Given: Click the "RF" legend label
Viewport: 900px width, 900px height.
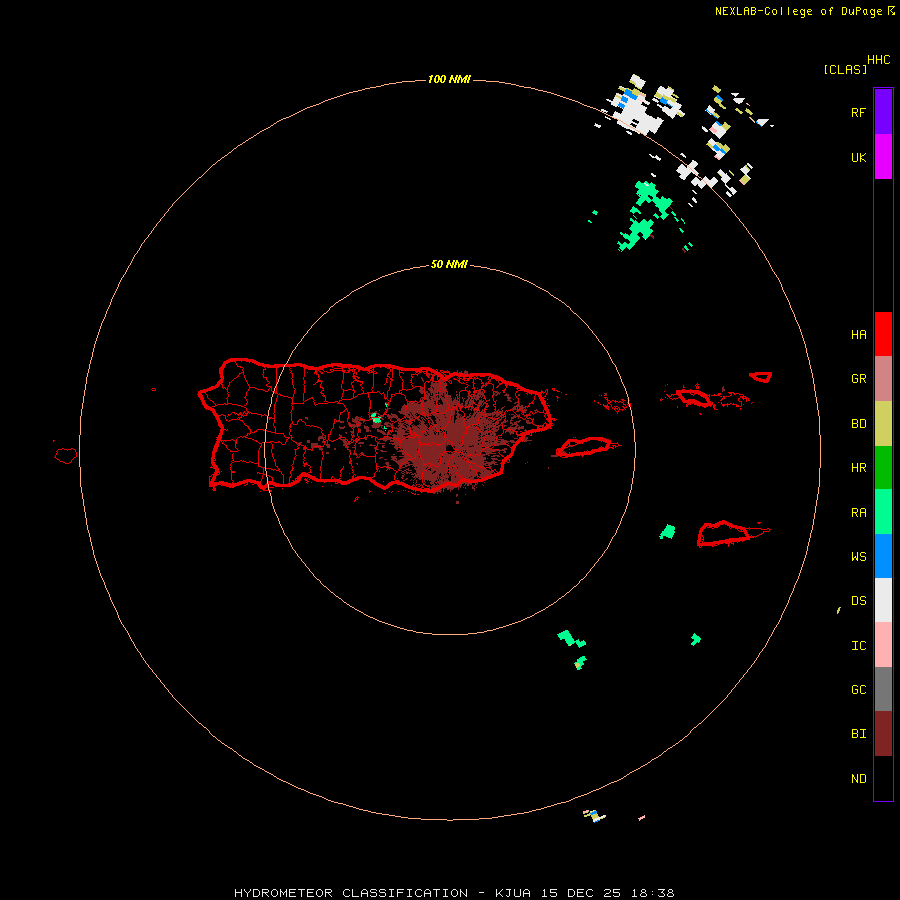Looking at the screenshot, I should [x=858, y=112].
